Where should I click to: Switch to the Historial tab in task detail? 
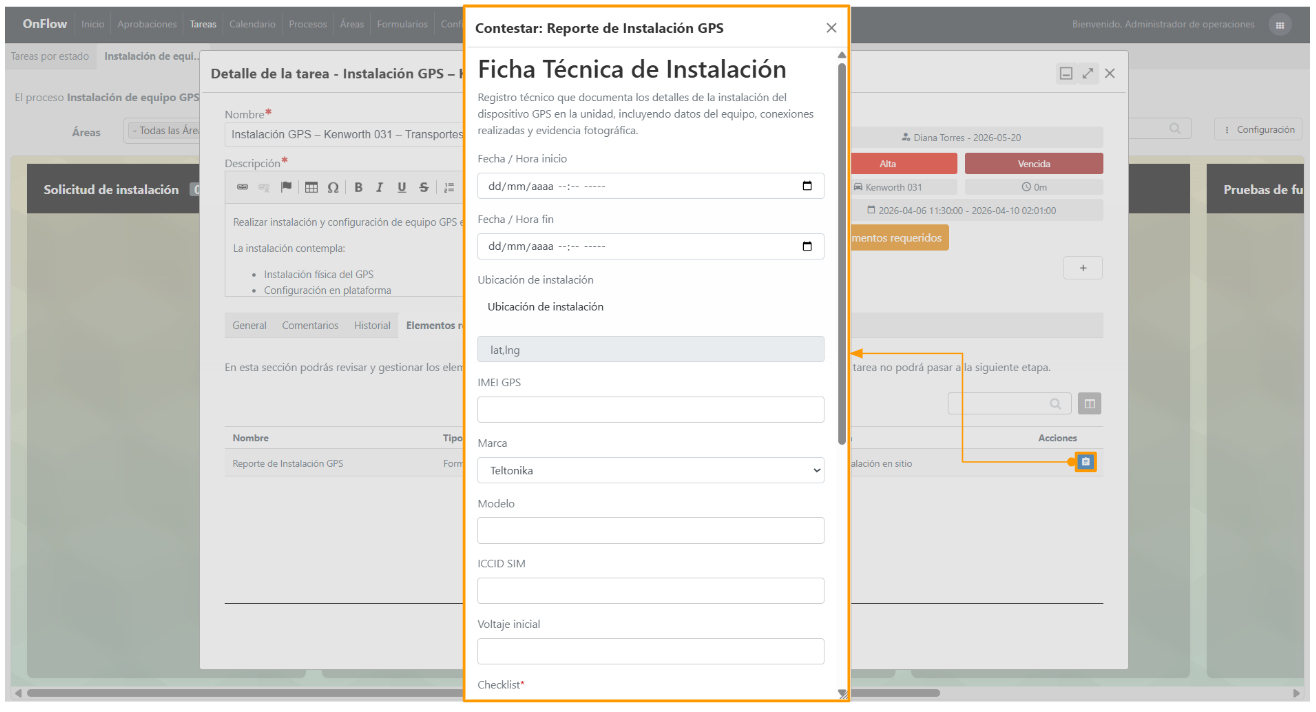[x=372, y=325]
